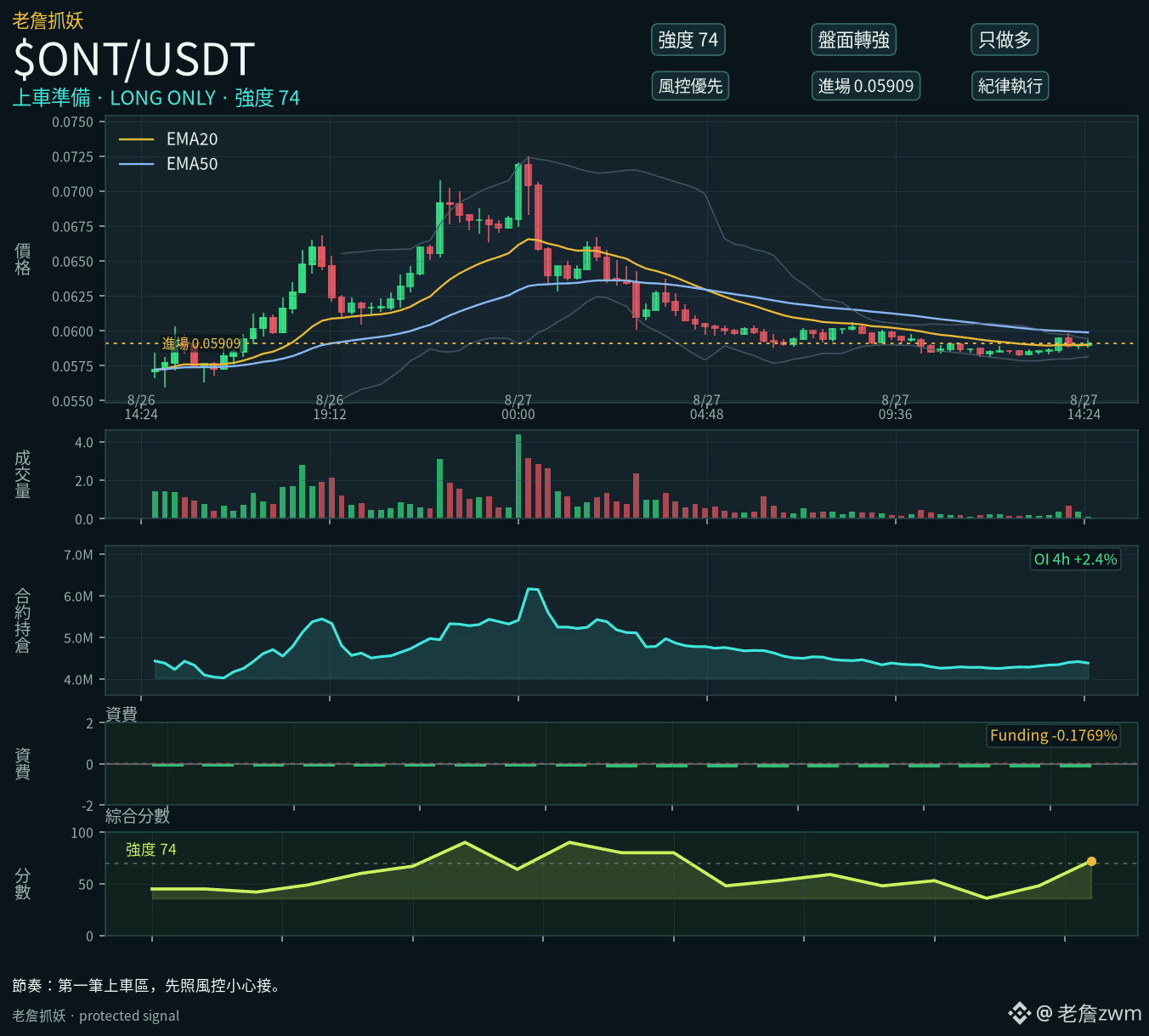Click the 7.0M open interest axis label
The width and height of the screenshot is (1149, 1036).
(78, 555)
